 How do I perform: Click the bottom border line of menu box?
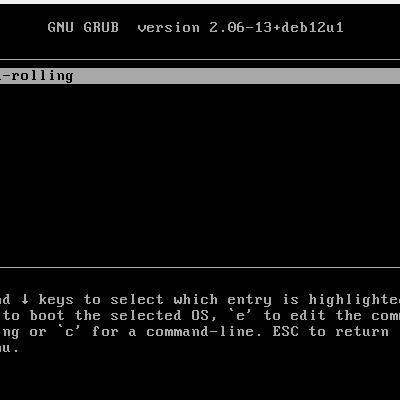[200, 267]
